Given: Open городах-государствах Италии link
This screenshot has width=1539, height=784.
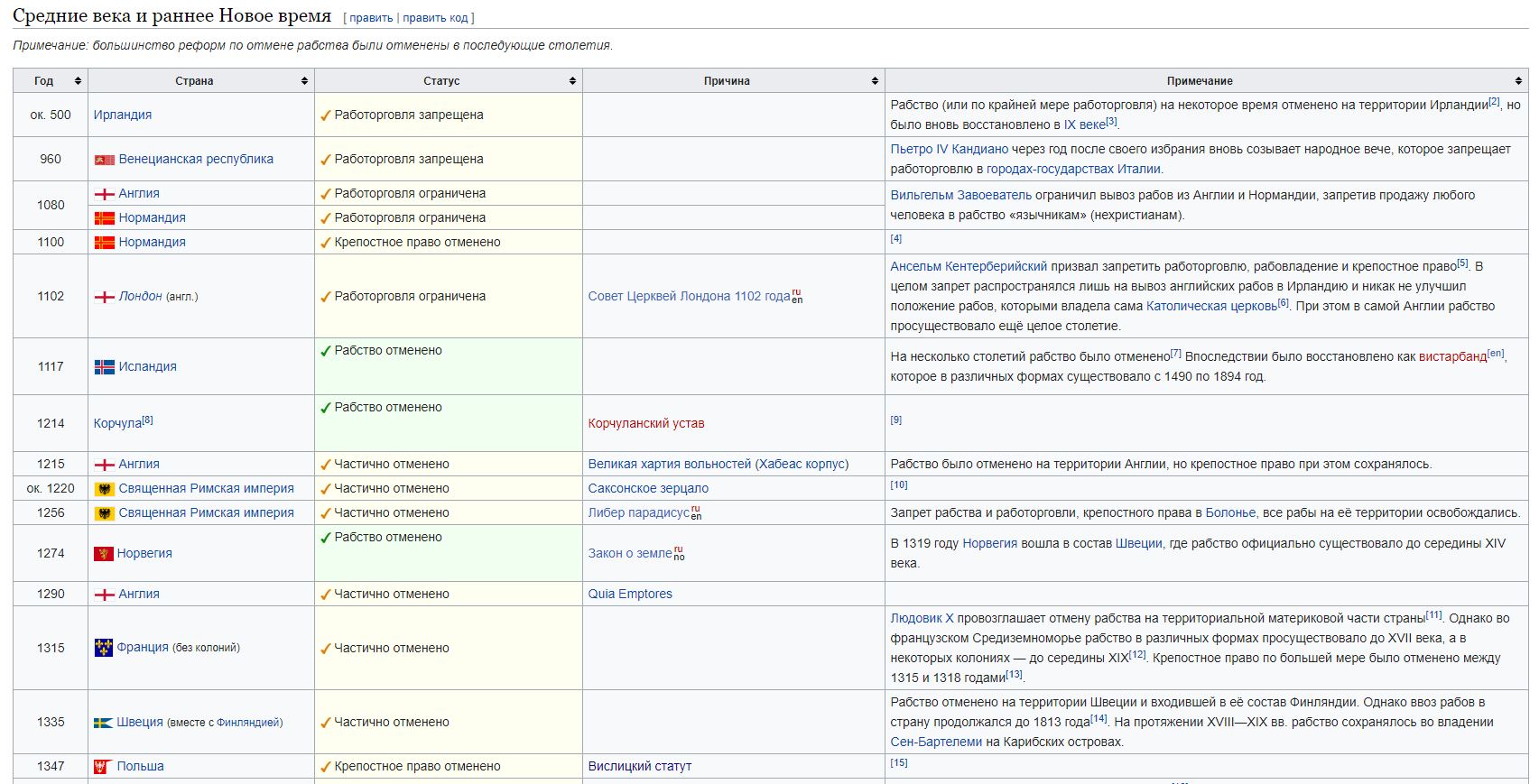Looking at the screenshot, I should pyautogui.click(x=1073, y=170).
